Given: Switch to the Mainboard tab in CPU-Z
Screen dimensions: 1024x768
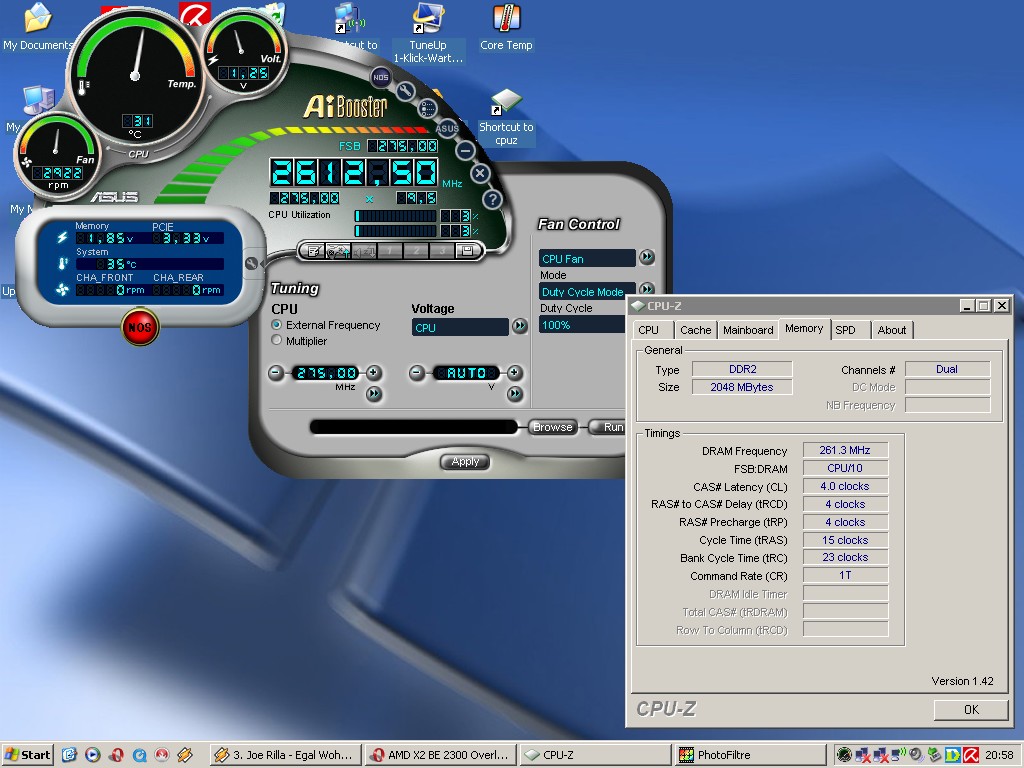Looking at the screenshot, I should coord(748,330).
